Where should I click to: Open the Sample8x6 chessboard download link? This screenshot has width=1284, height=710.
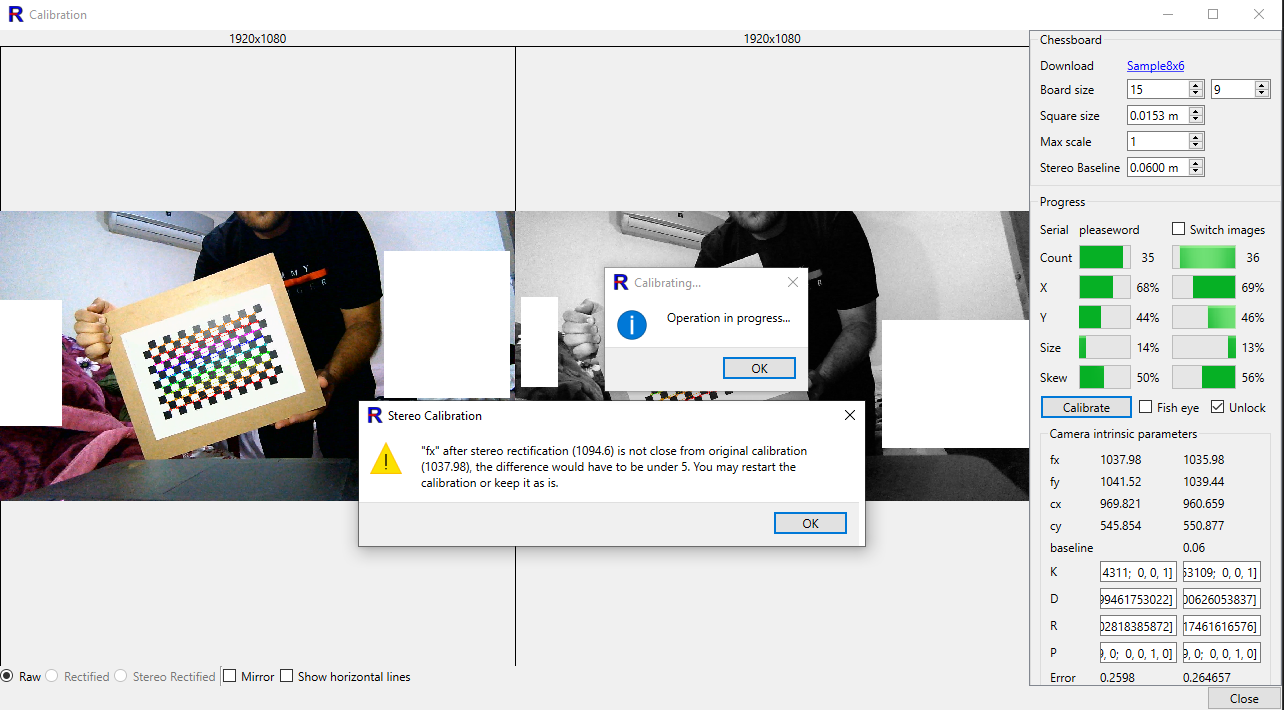tap(1155, 66)
